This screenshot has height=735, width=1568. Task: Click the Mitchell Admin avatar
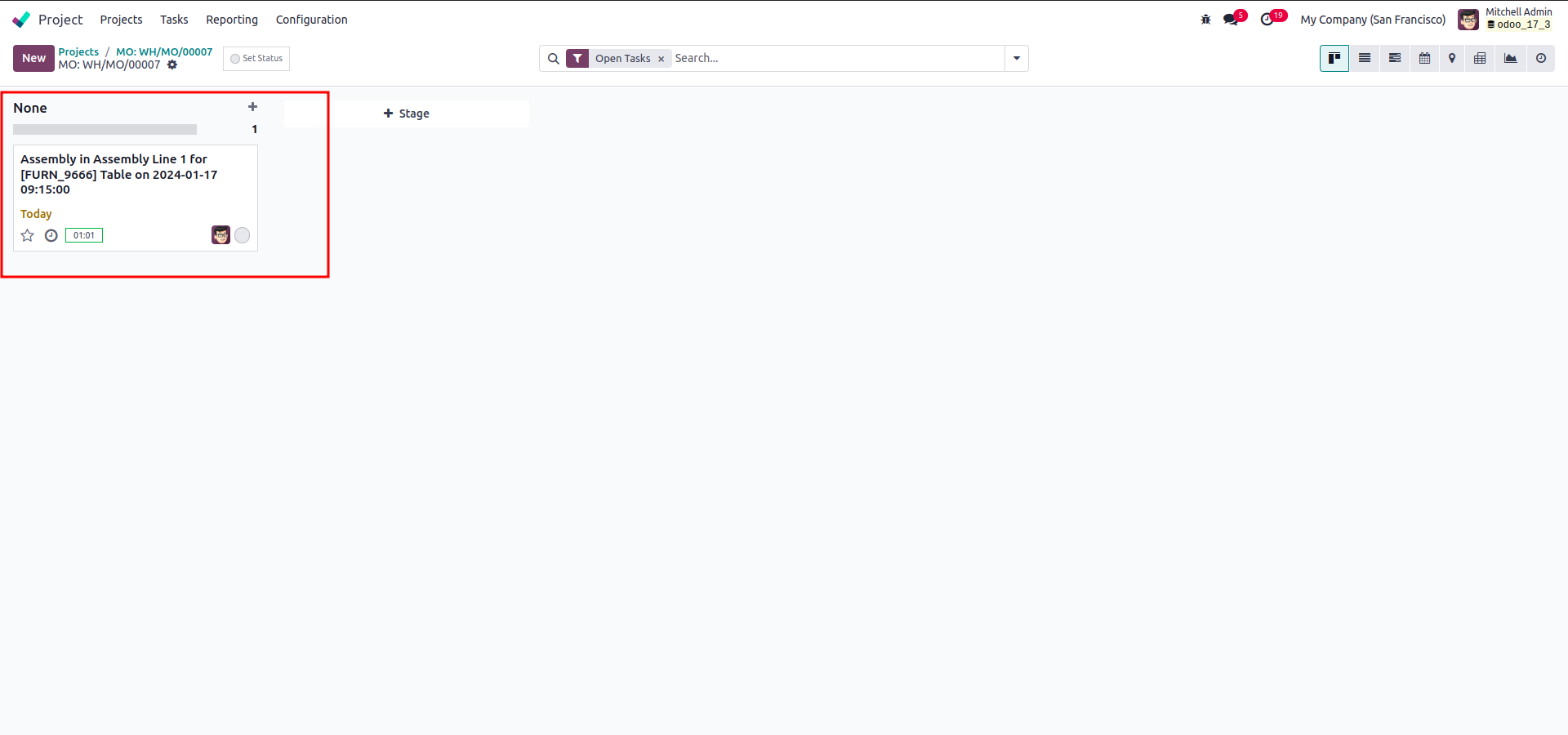(x=1468, y=20)
